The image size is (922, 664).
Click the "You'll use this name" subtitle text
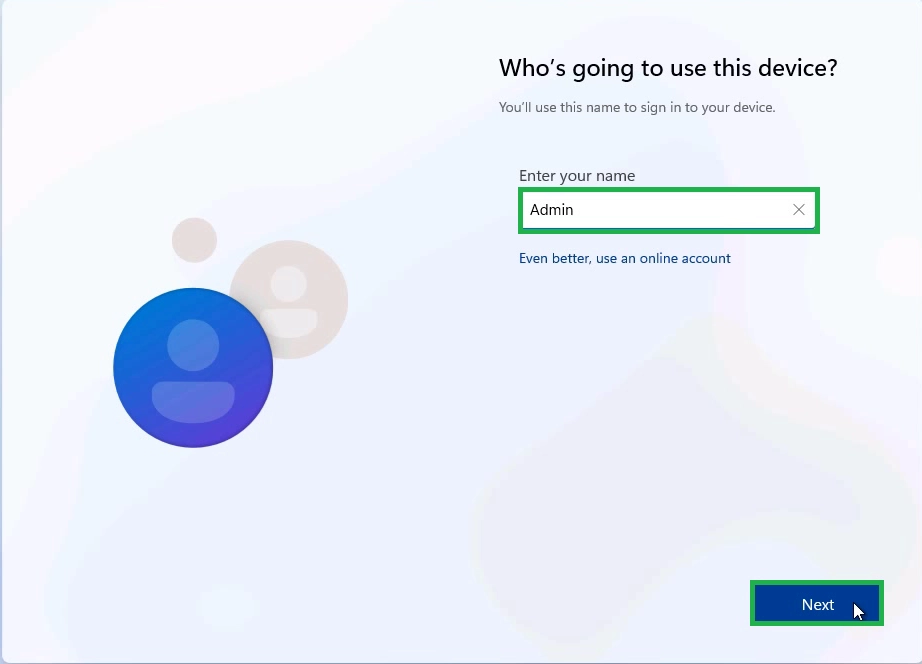636,107
